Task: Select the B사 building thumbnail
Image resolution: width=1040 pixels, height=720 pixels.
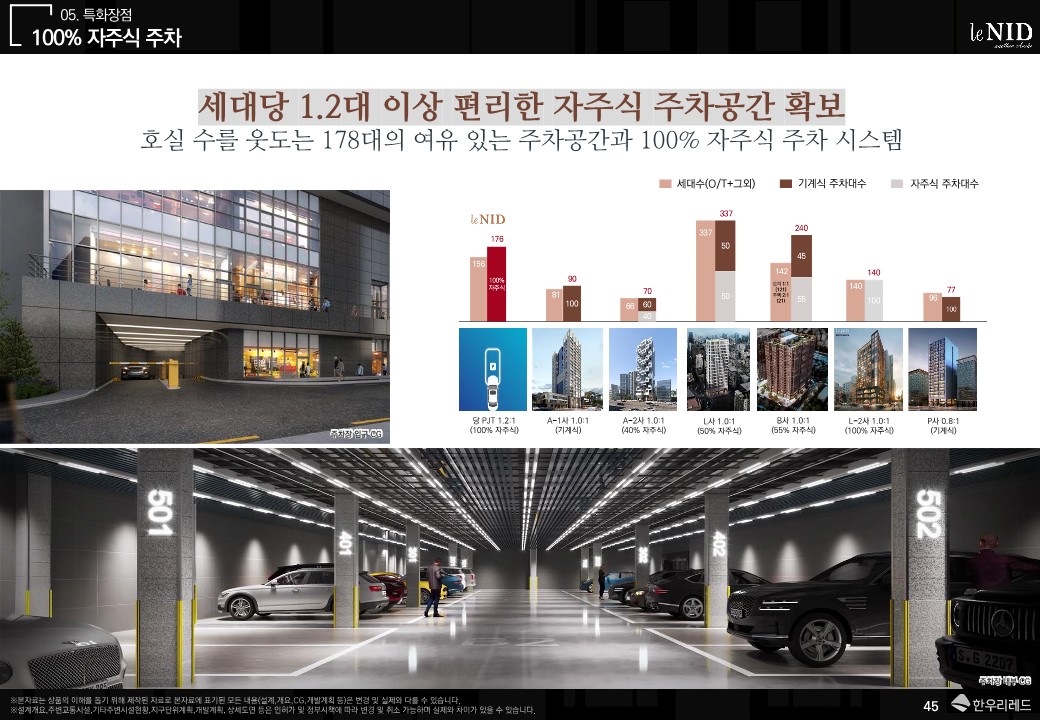Action: [x=792, y=369]
